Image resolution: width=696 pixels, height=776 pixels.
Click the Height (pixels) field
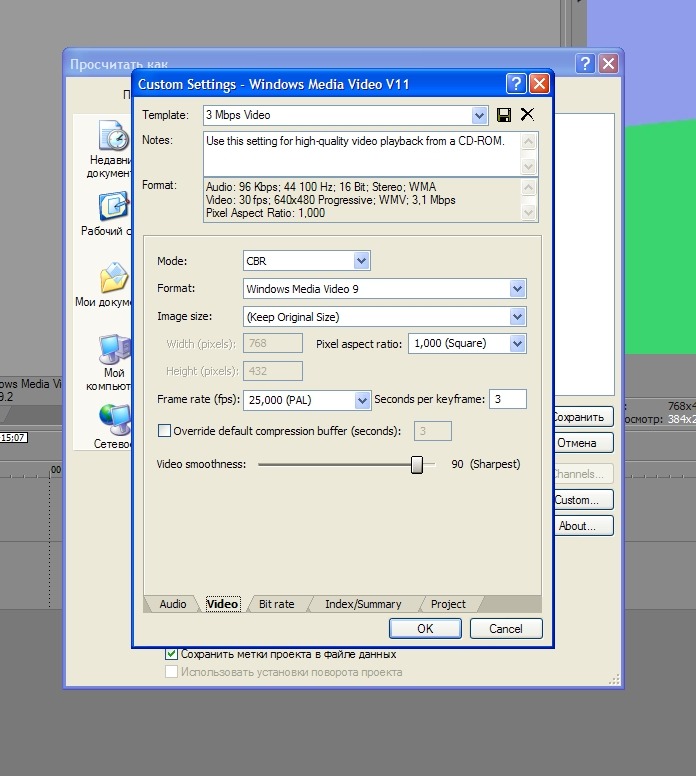tap(273, 371)
